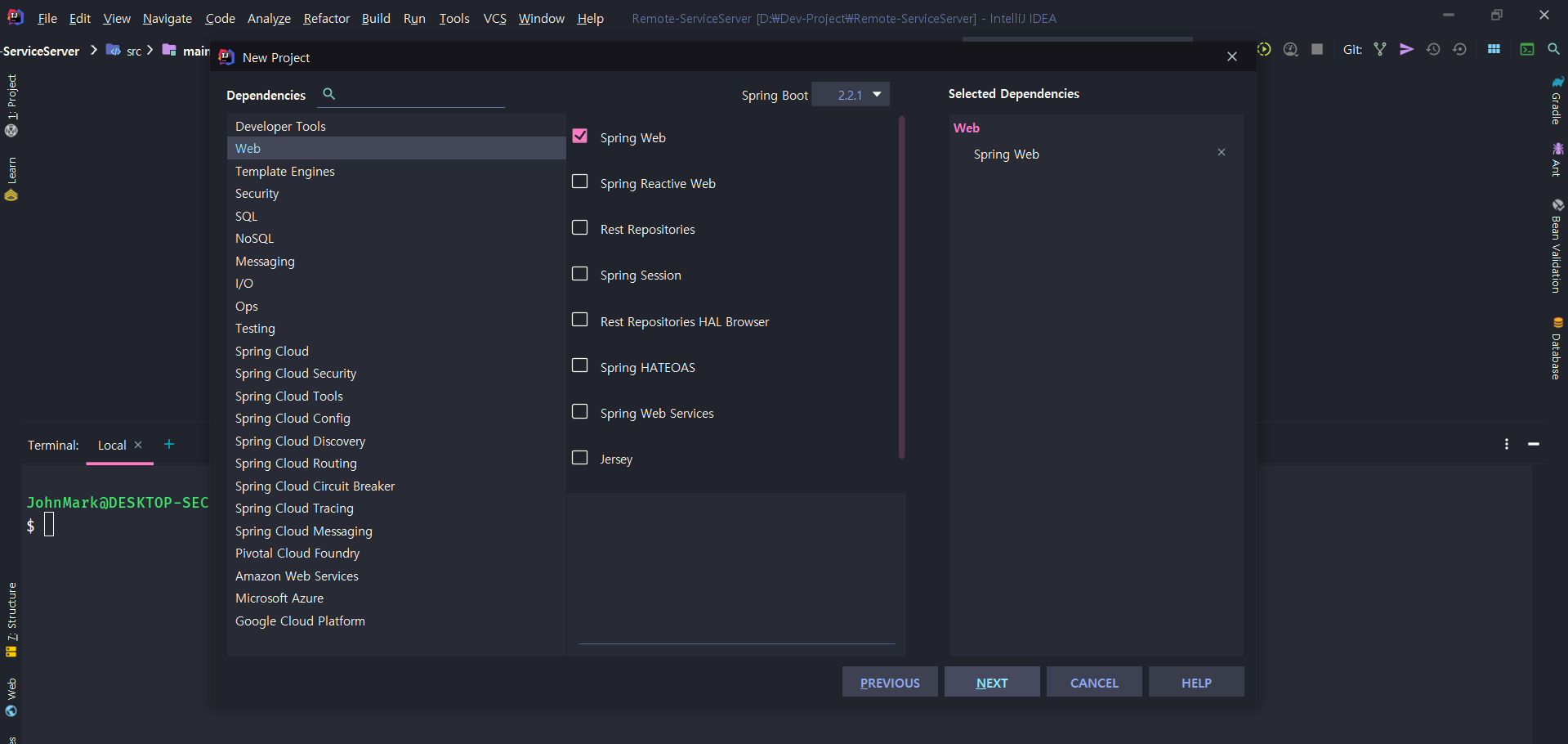Select SQL category
This screenshot has width=1568, height=744.
(396, 216)
